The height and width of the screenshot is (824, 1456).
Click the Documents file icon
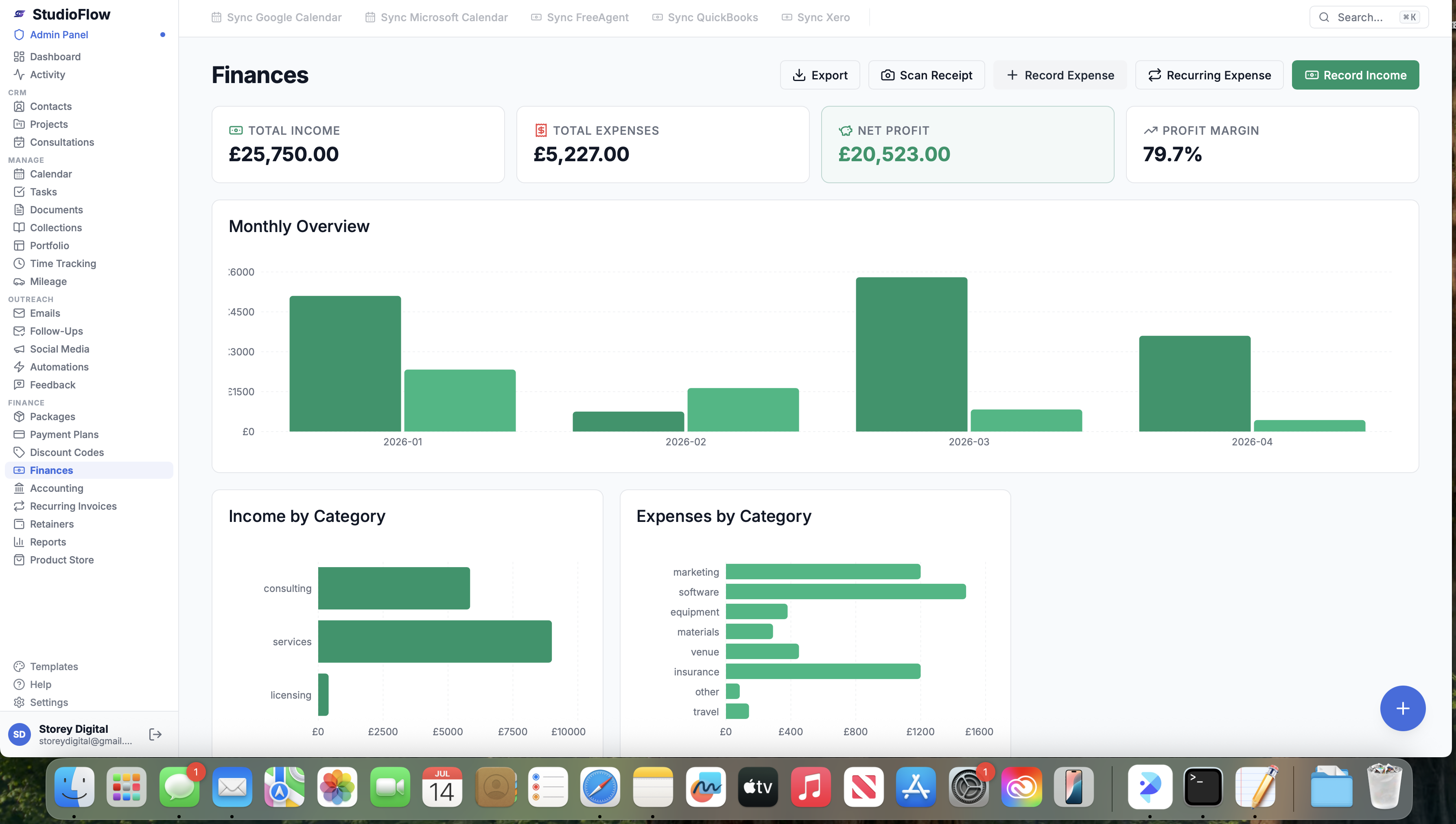19,210
